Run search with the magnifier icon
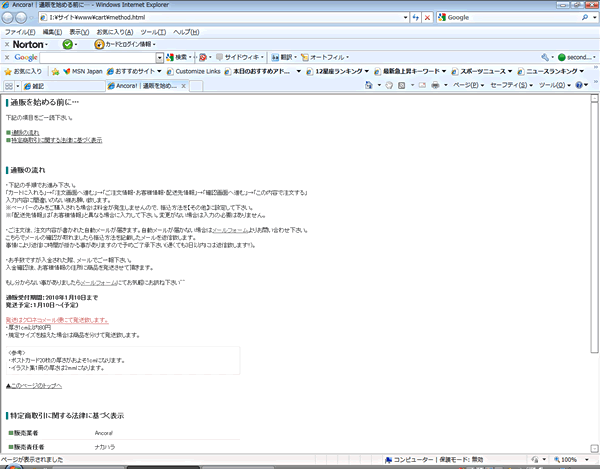The width and height of the screenshot is (600, 469). [x=585, y=17]
